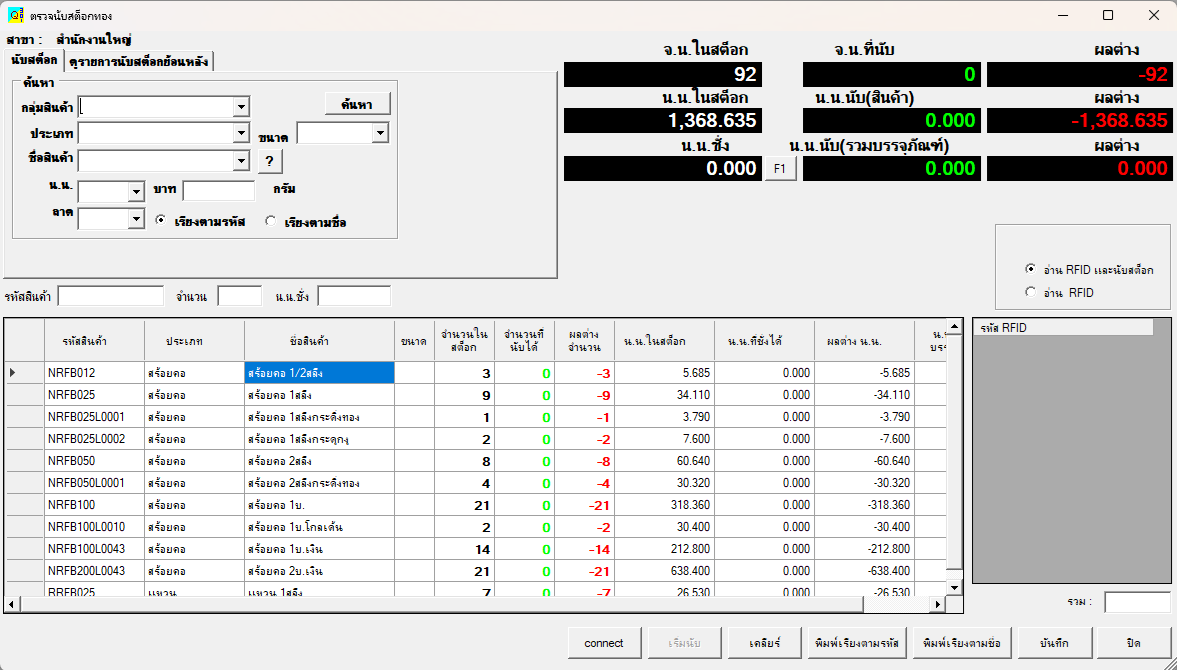
Task: Click the ? help button beside ชื่อสินค้า
Action: coord(269,161)
